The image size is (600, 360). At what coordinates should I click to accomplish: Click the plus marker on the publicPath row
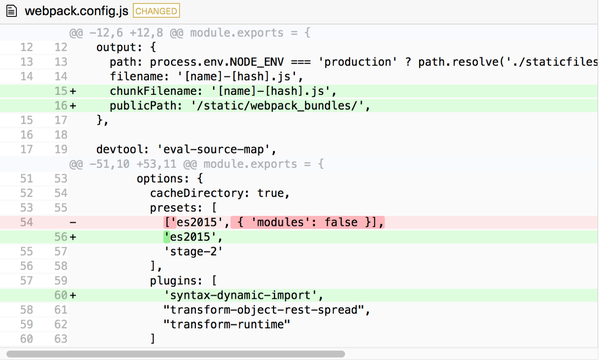tap(73, 106)
